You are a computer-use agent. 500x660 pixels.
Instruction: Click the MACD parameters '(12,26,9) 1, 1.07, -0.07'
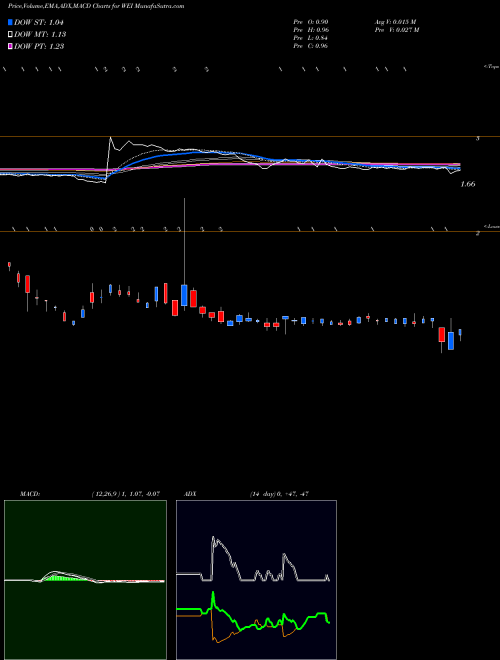[126, 494]
